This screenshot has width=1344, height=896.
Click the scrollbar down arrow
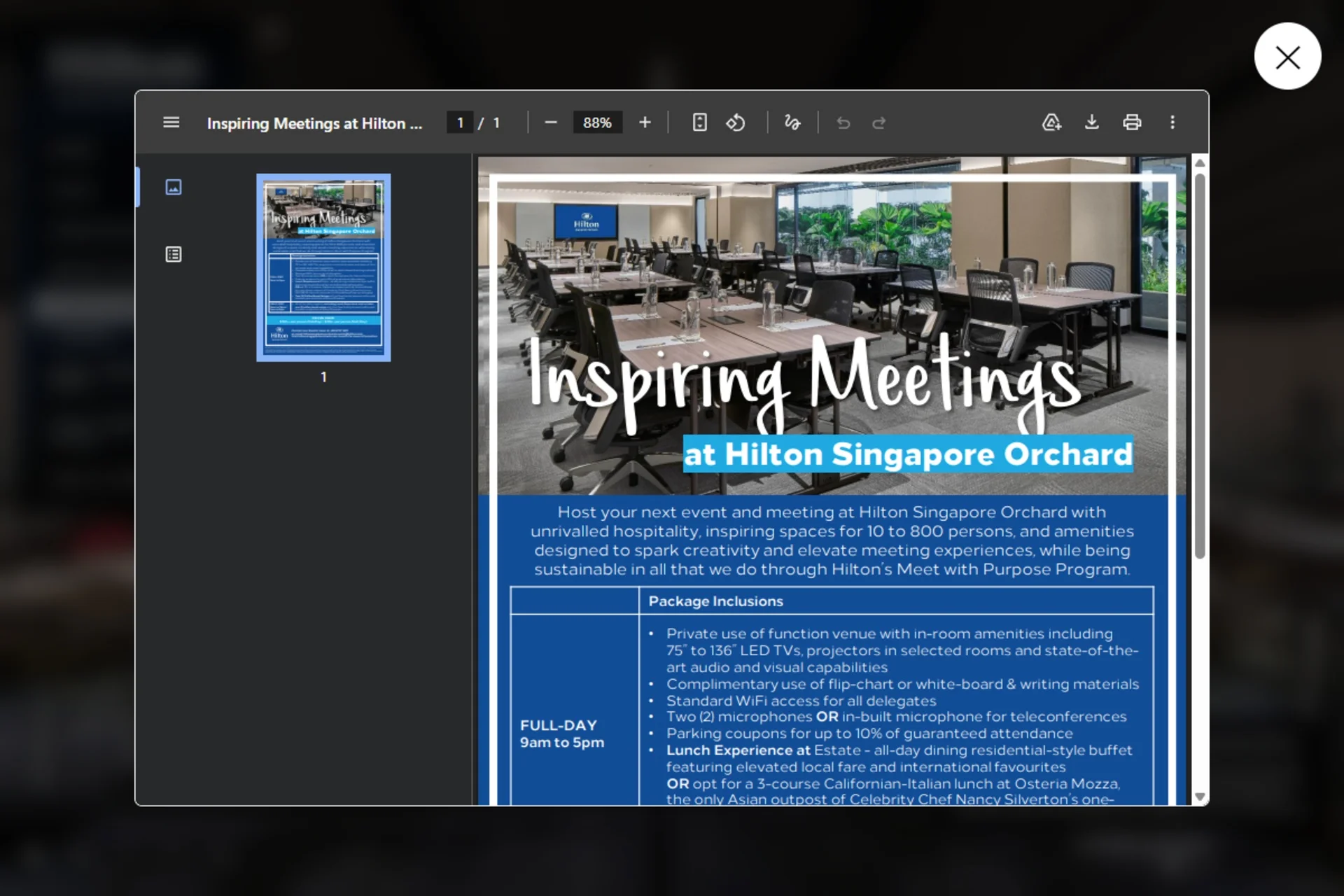pos(1200,797)
